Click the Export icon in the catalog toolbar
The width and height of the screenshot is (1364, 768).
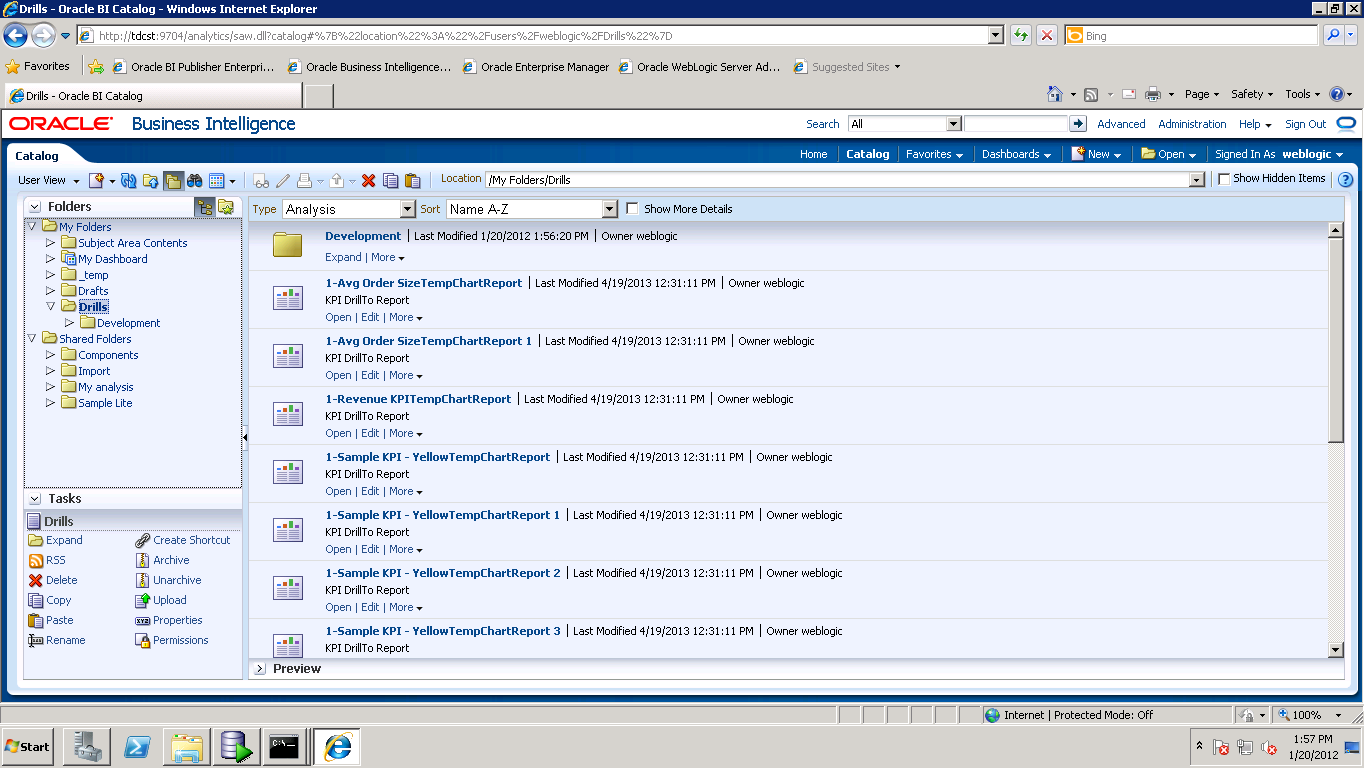[337, 180]
